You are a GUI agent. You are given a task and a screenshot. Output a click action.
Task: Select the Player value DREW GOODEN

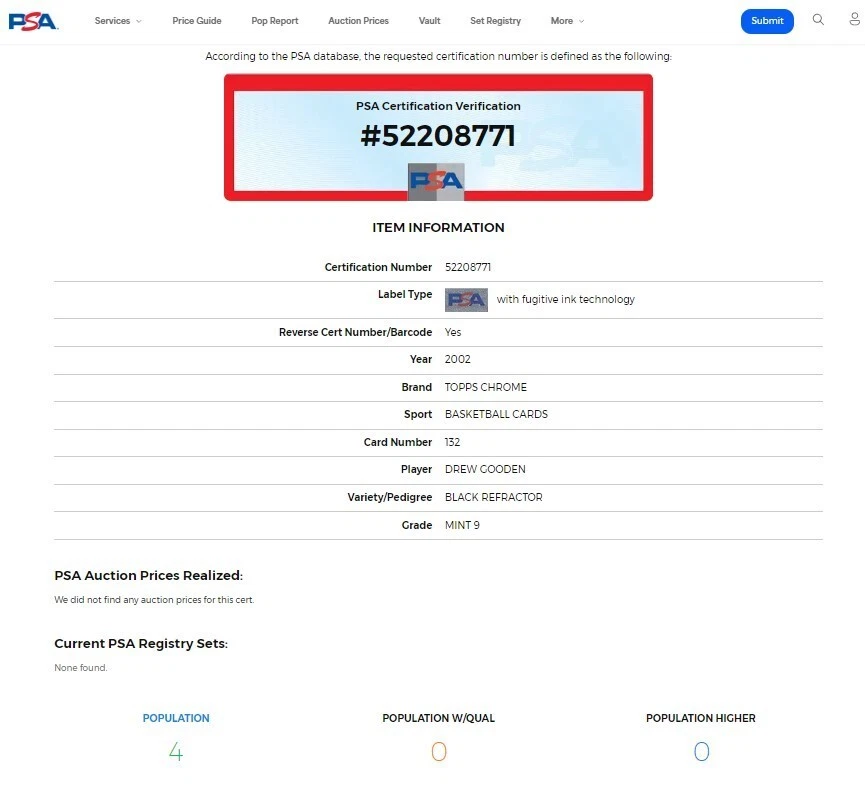(x=485, y=469)
